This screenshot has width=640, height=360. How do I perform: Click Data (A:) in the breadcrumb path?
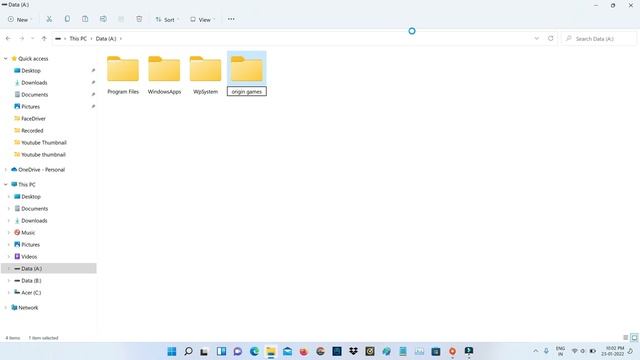106,38
